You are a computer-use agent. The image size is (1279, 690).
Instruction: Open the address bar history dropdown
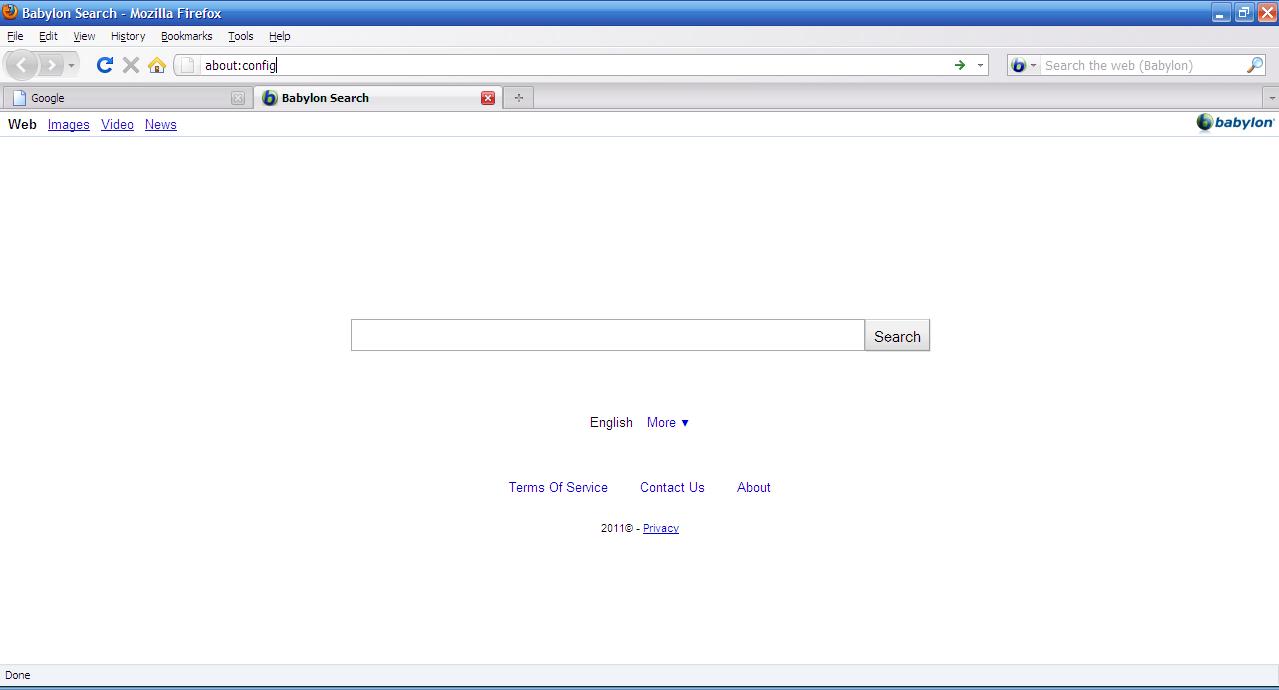[980, 65]
